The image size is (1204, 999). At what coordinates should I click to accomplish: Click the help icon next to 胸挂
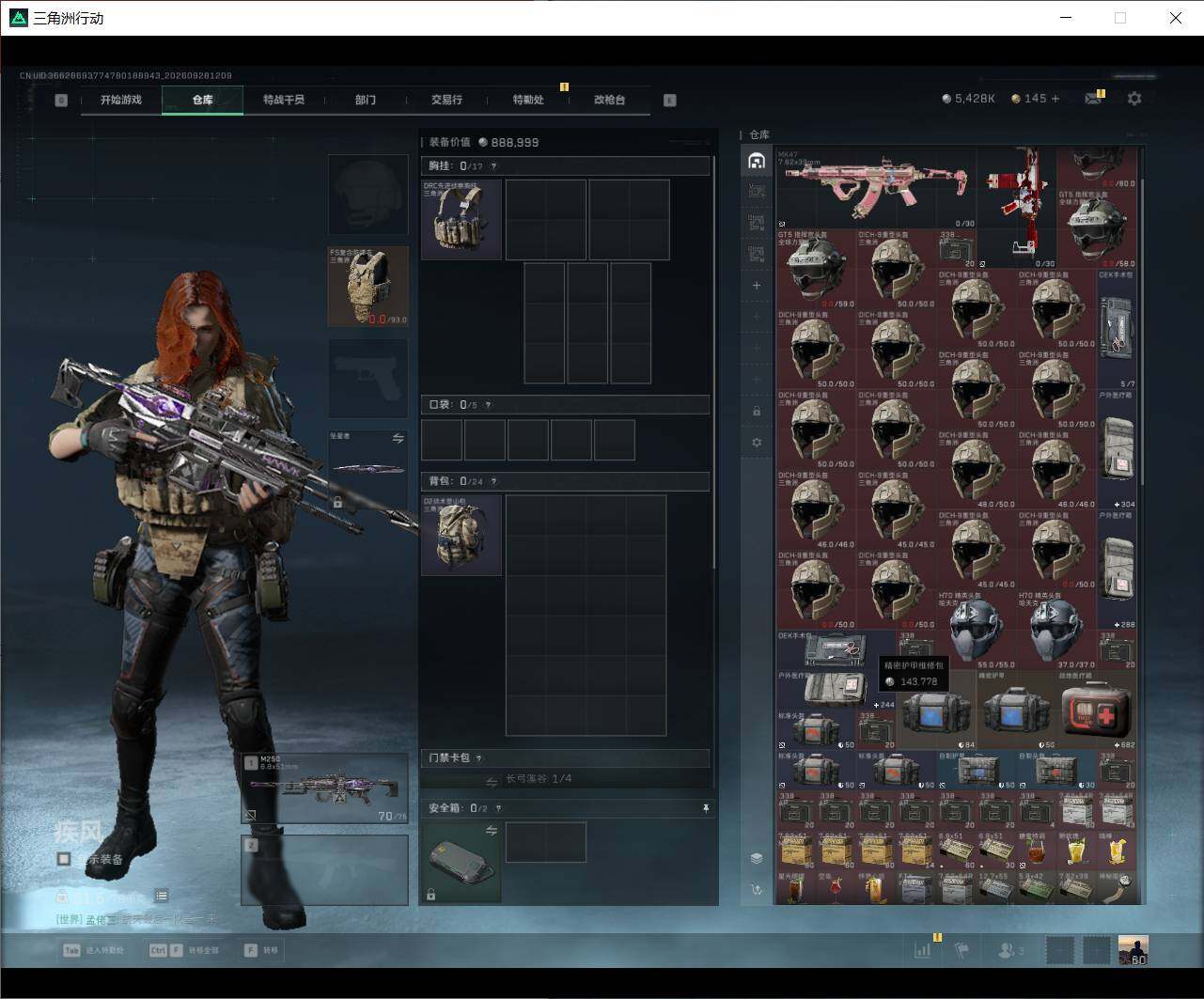[x=493, y=166]
